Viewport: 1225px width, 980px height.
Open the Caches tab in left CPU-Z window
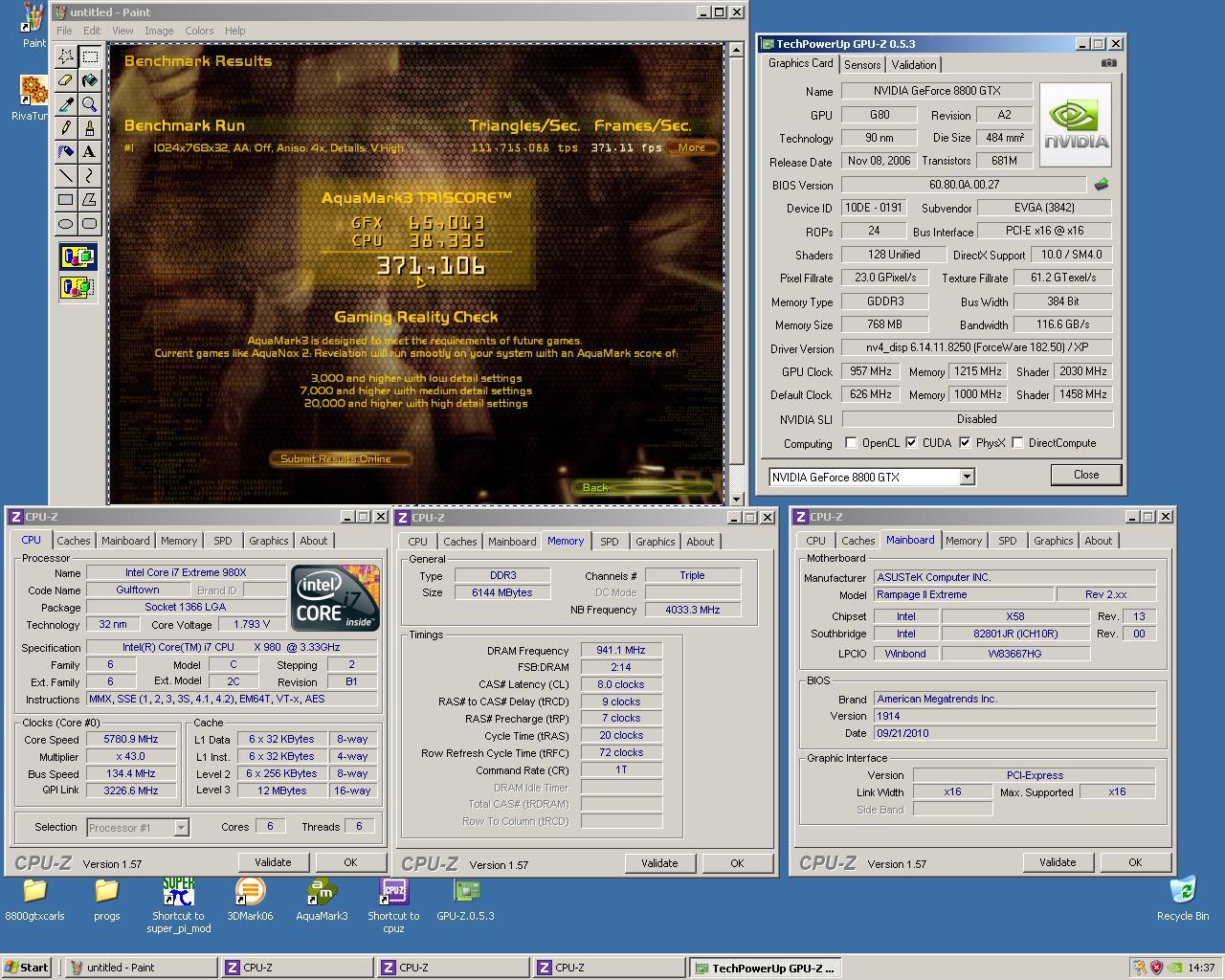[74, 541]
